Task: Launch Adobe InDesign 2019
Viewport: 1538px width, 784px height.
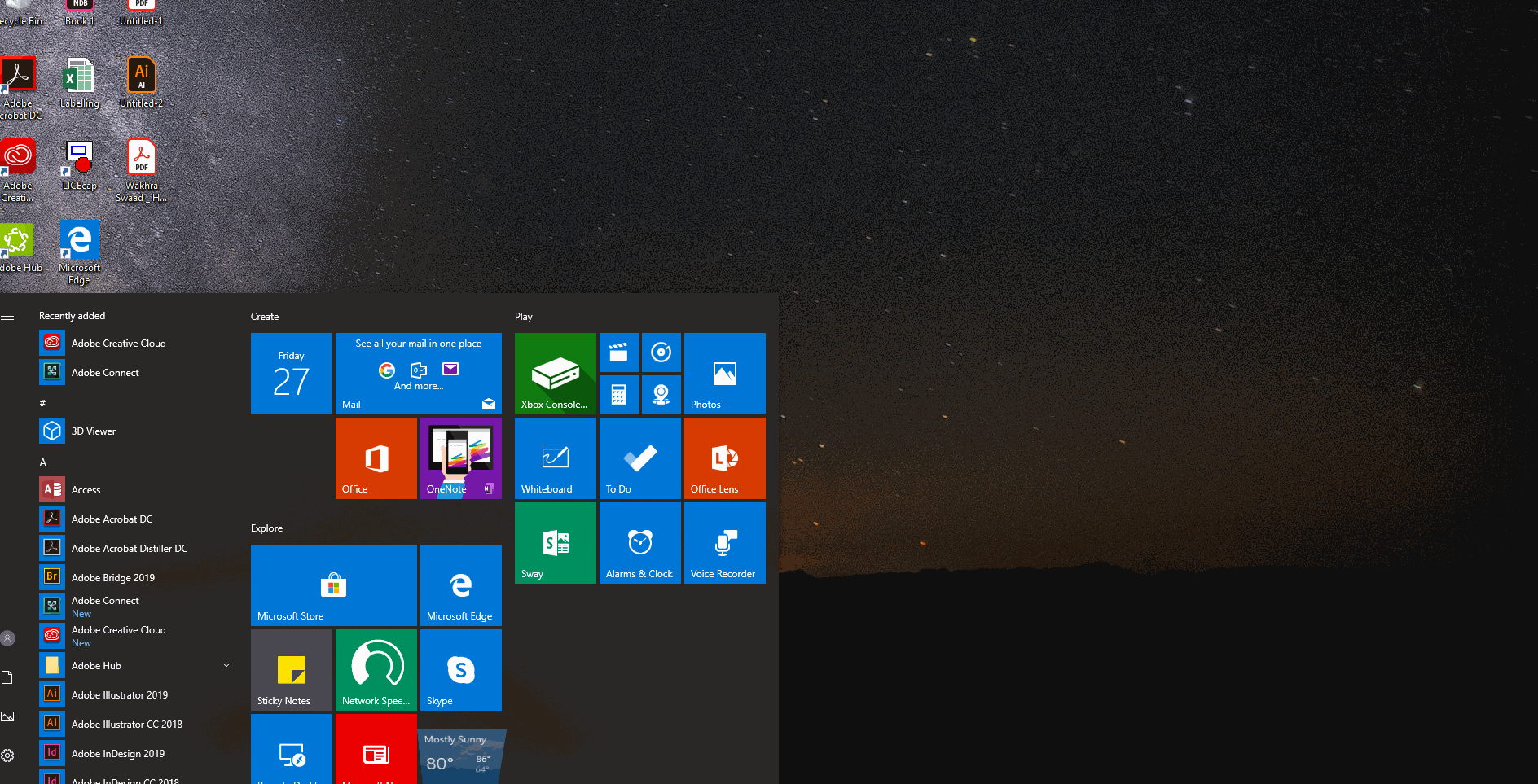Action: (137, 753)
